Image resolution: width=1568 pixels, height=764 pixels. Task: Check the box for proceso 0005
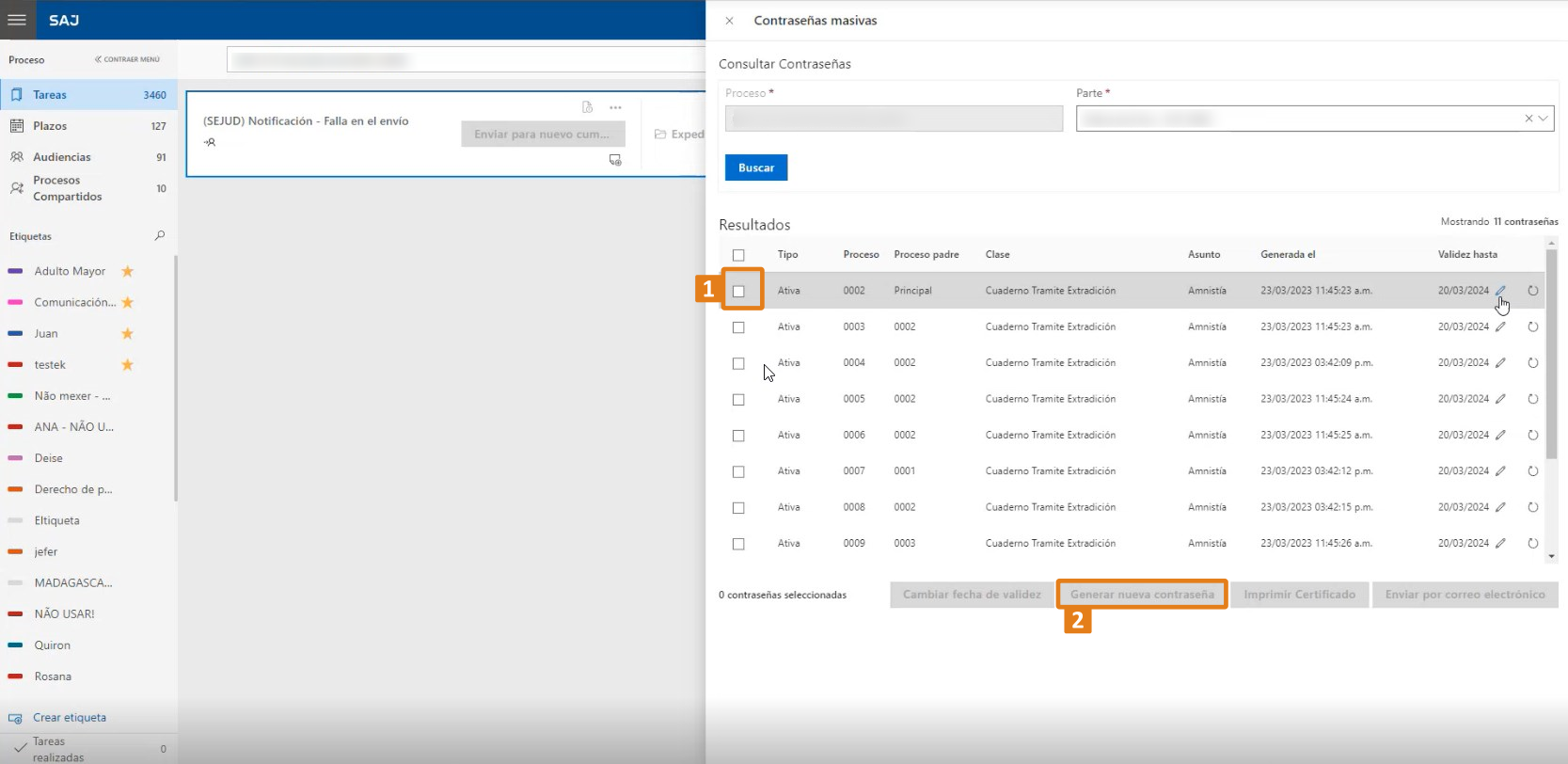pos(738,400)
